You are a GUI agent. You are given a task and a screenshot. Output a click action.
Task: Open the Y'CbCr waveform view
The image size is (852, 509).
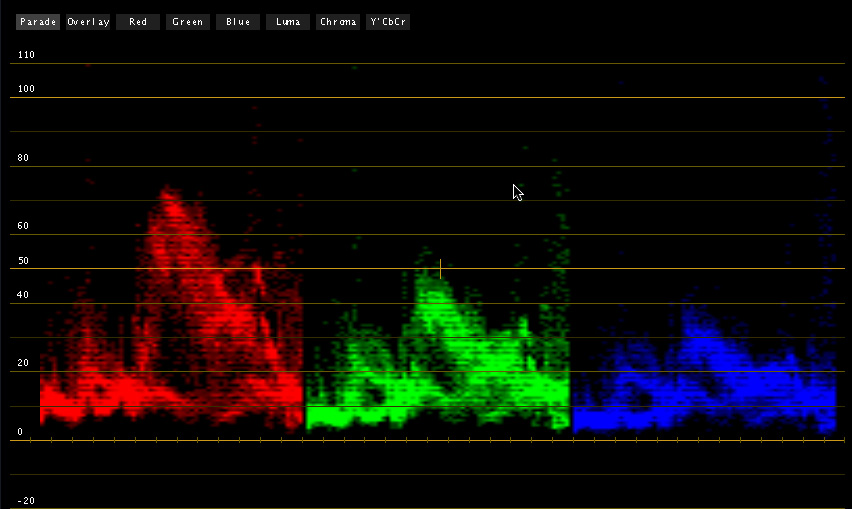388,22
